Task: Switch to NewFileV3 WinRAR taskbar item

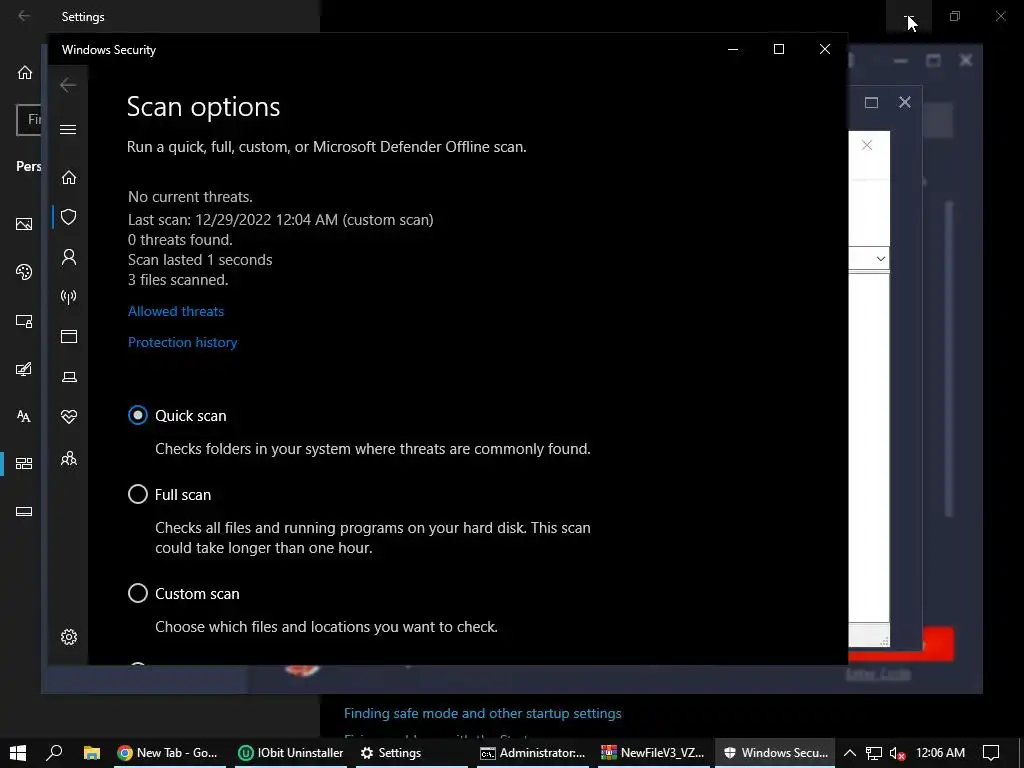Action: 653,752
